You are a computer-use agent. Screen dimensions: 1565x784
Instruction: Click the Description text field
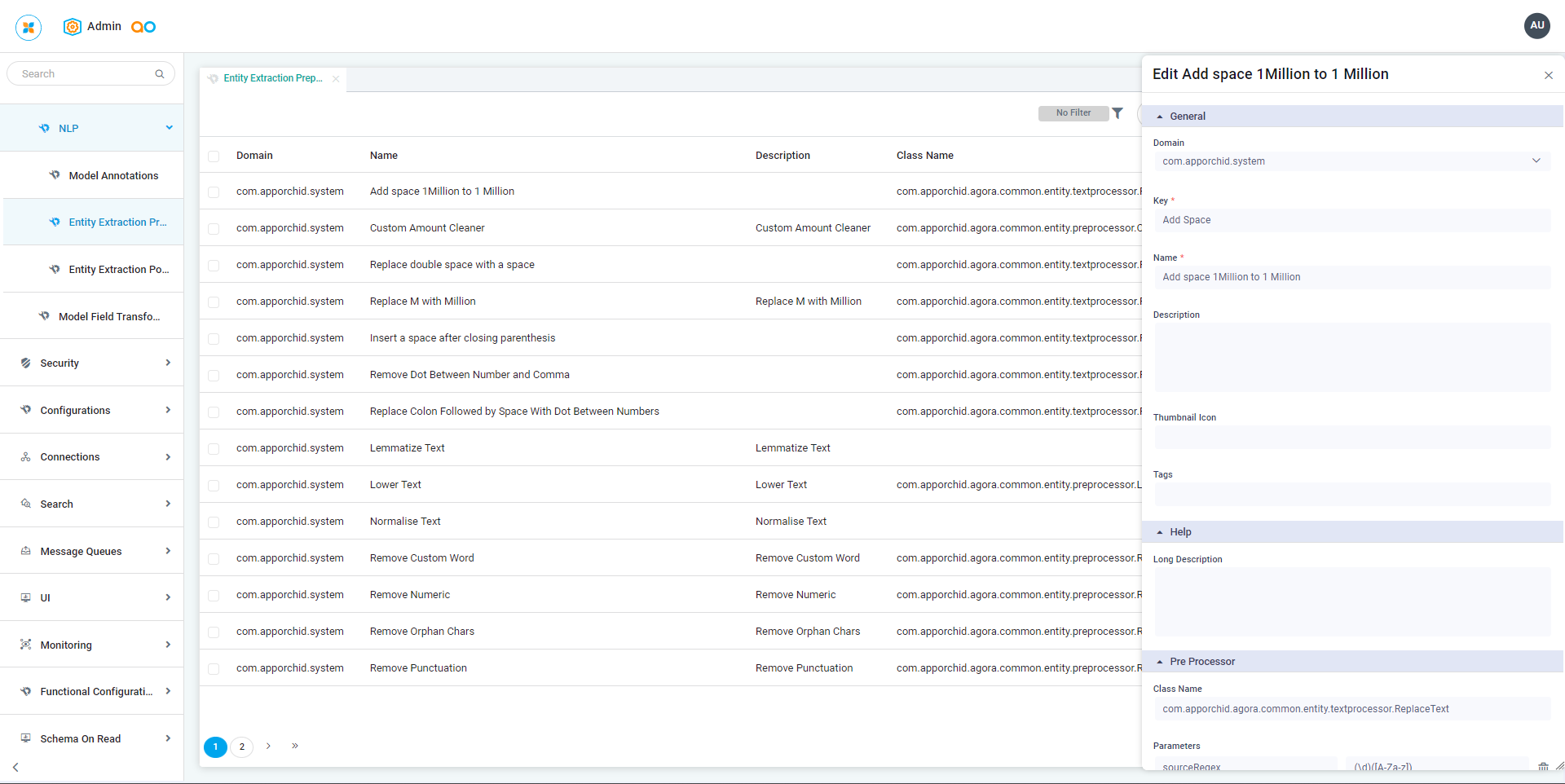click(1351, 357)
